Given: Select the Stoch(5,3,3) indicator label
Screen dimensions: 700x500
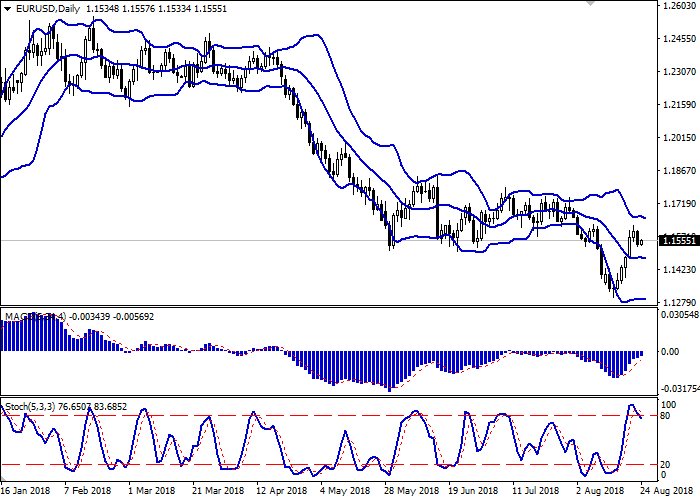Looking at the screenshot, I should [32, 407].
